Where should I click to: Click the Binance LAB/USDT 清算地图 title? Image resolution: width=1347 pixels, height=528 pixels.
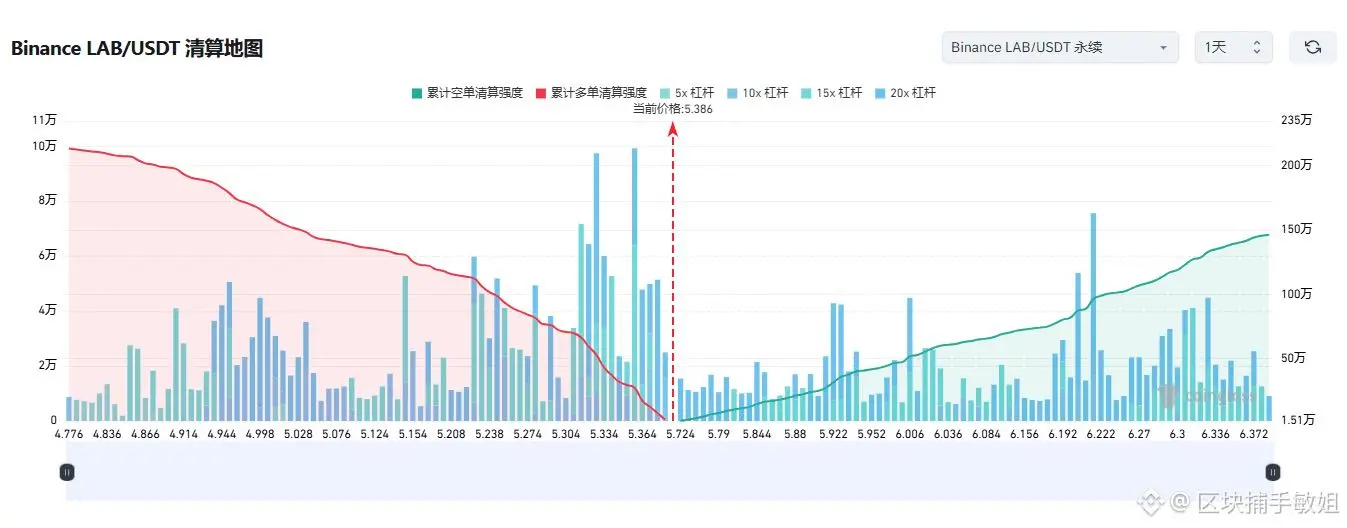pyautogui.click(x=137, y=48)
